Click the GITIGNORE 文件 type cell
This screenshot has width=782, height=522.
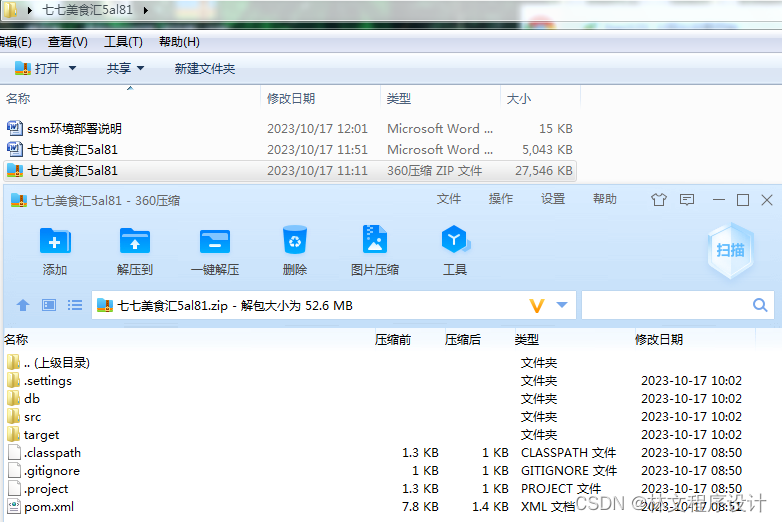(569, 471)
